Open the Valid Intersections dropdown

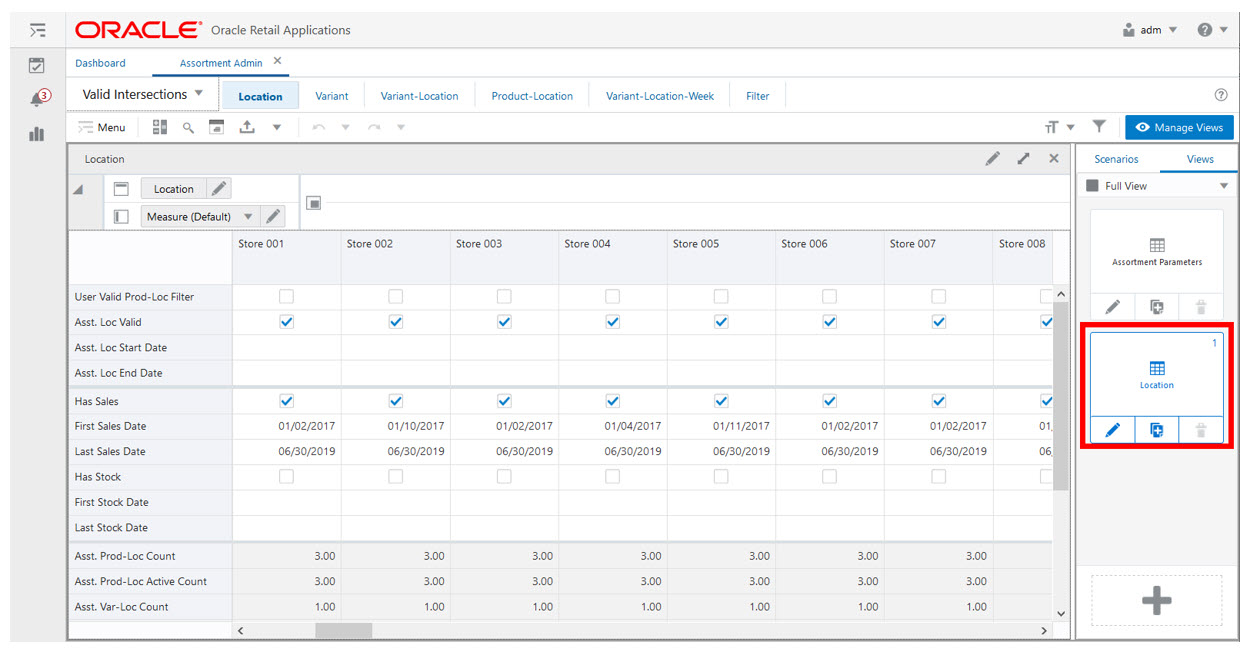[142, 94]
